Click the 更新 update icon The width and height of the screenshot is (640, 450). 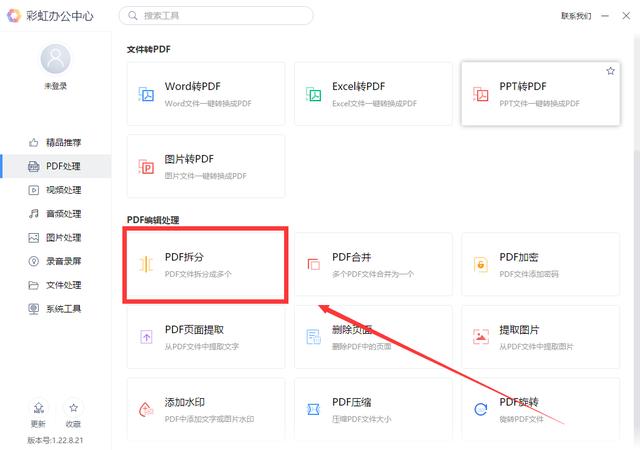[x=38, y=408]
